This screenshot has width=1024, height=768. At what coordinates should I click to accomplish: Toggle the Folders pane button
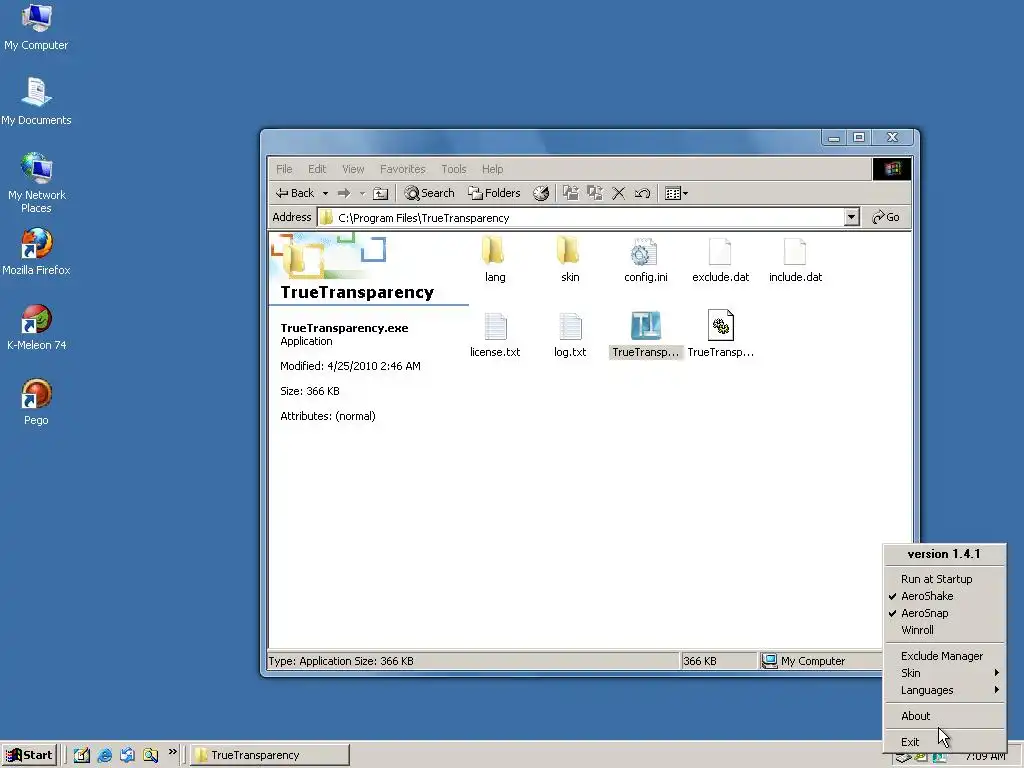tap(494, 193)
